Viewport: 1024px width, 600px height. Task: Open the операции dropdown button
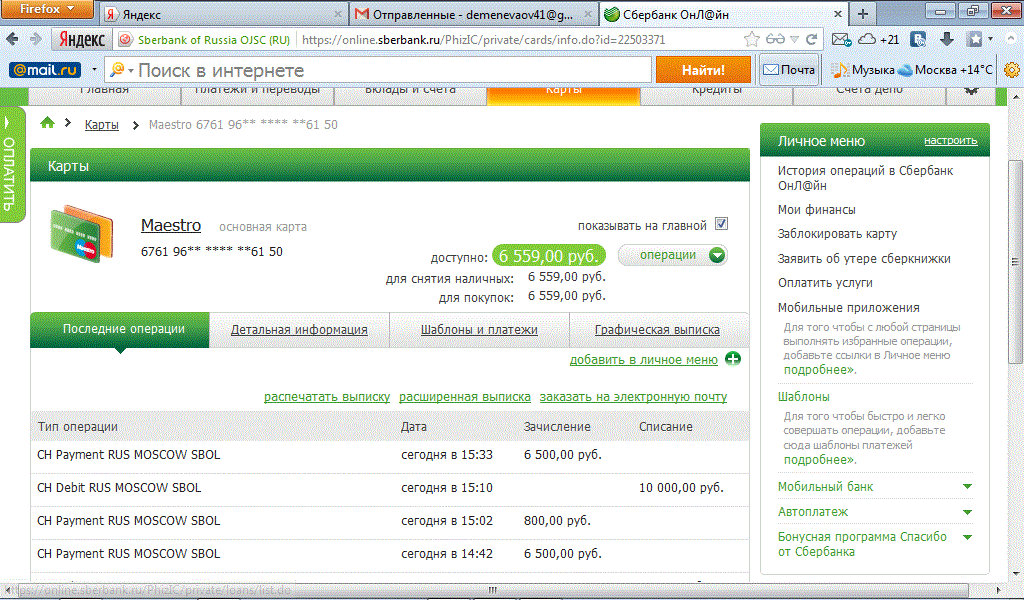(x=673, y=255)
